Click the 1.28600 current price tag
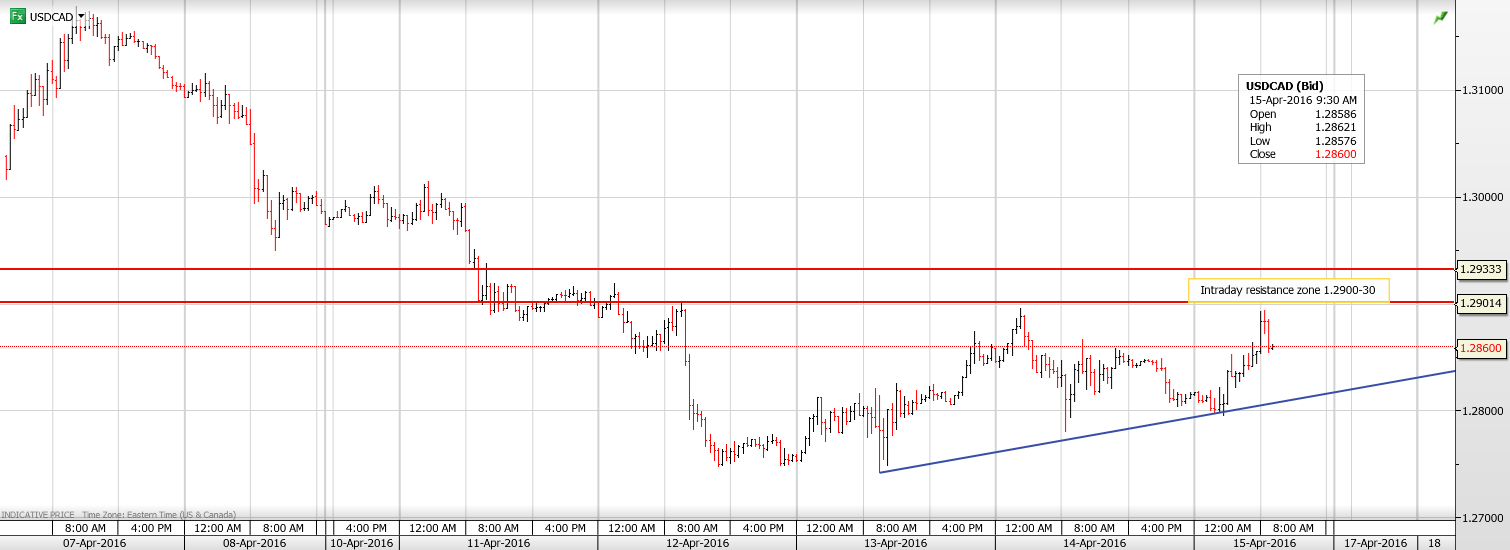The height and width of the screenshot is (550, 1510). tap(1481, 347)
